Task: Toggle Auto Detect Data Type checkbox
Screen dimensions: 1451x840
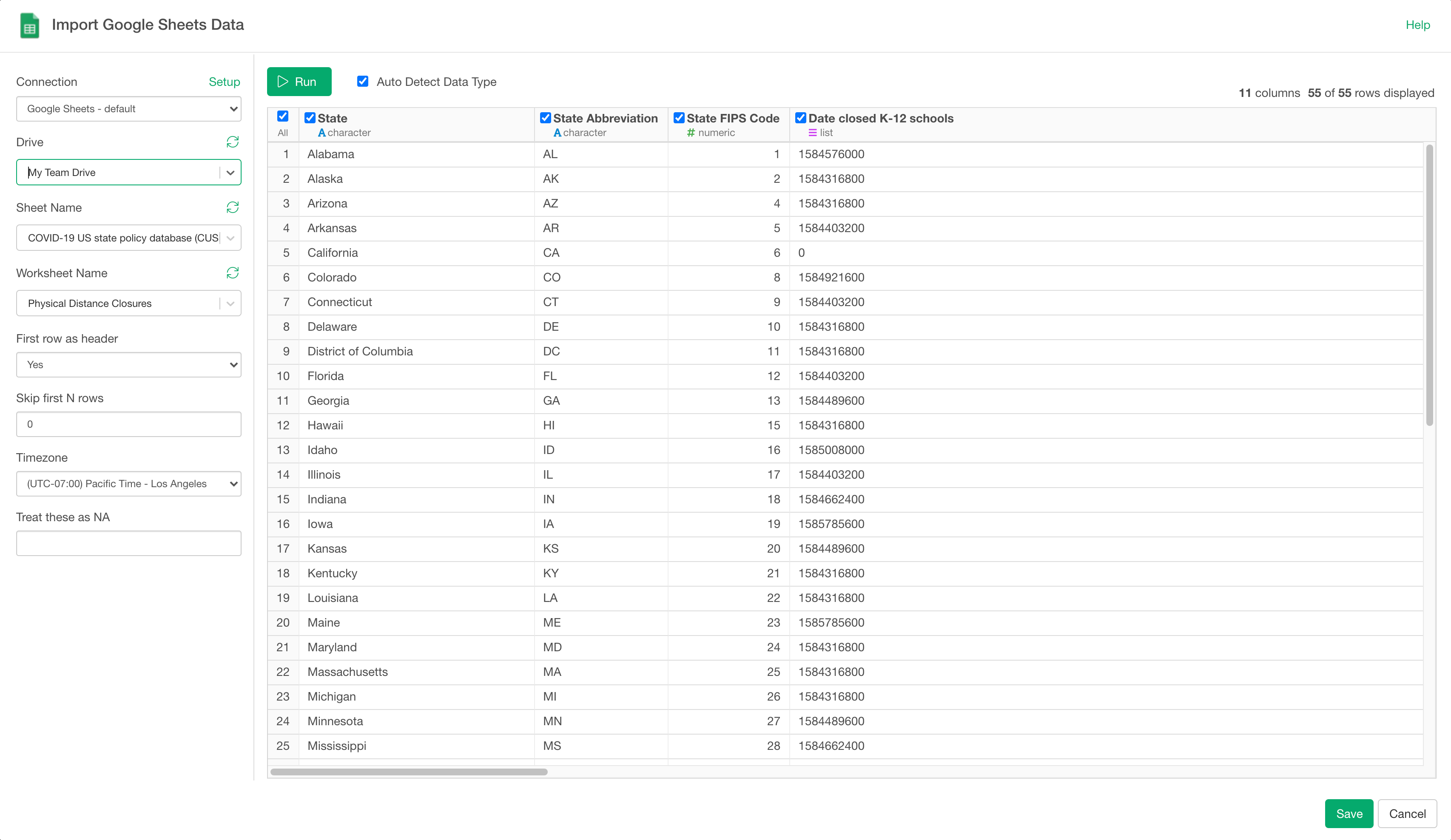Action: click(x=363, y=81)
